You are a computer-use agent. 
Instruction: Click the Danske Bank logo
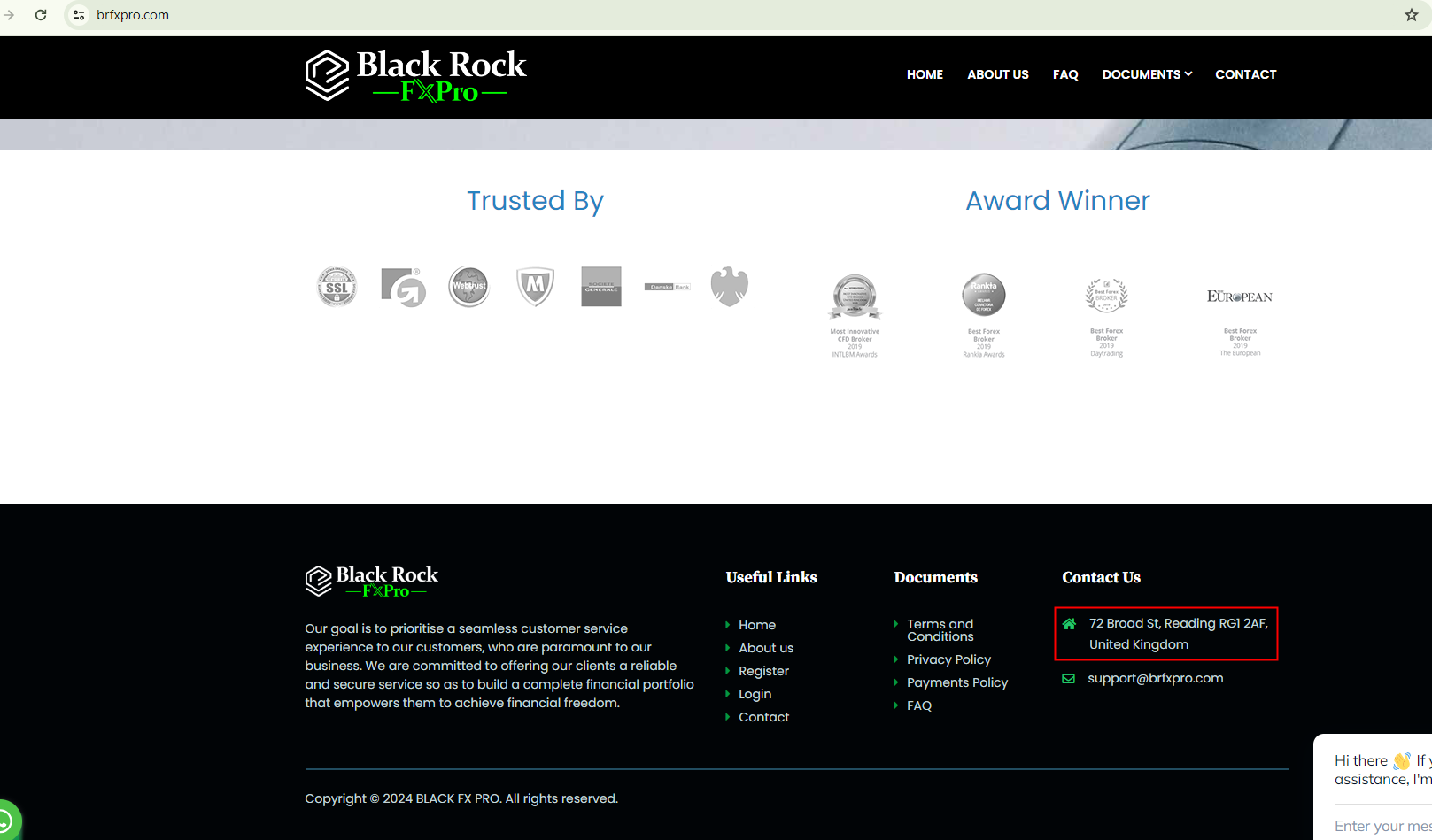pyautogui.click(x=667, y=287)
